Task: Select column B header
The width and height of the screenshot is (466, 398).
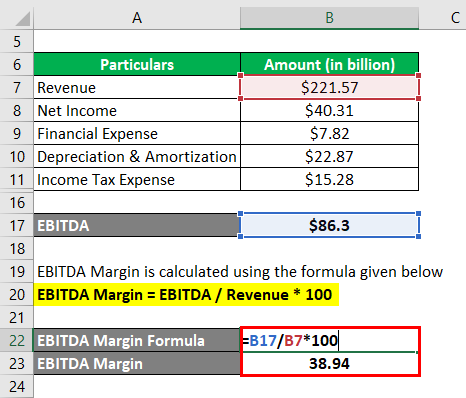Action: click(x=329, y=18)
